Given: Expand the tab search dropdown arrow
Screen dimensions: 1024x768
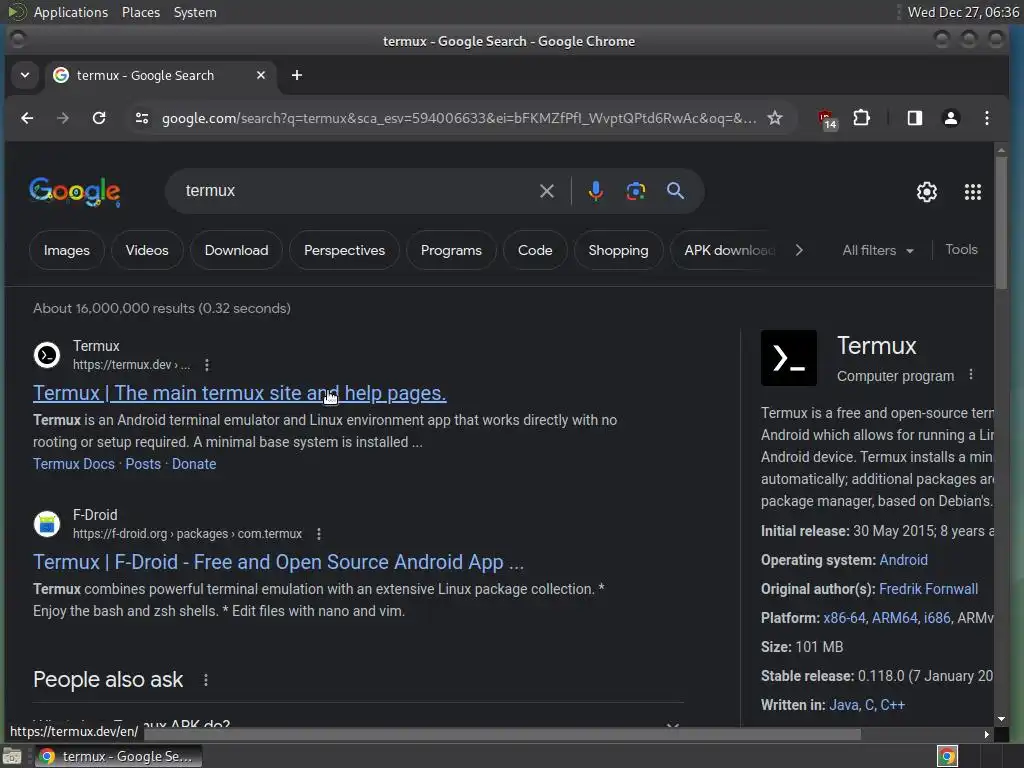Looking at the screenshot, I should 25,75.
